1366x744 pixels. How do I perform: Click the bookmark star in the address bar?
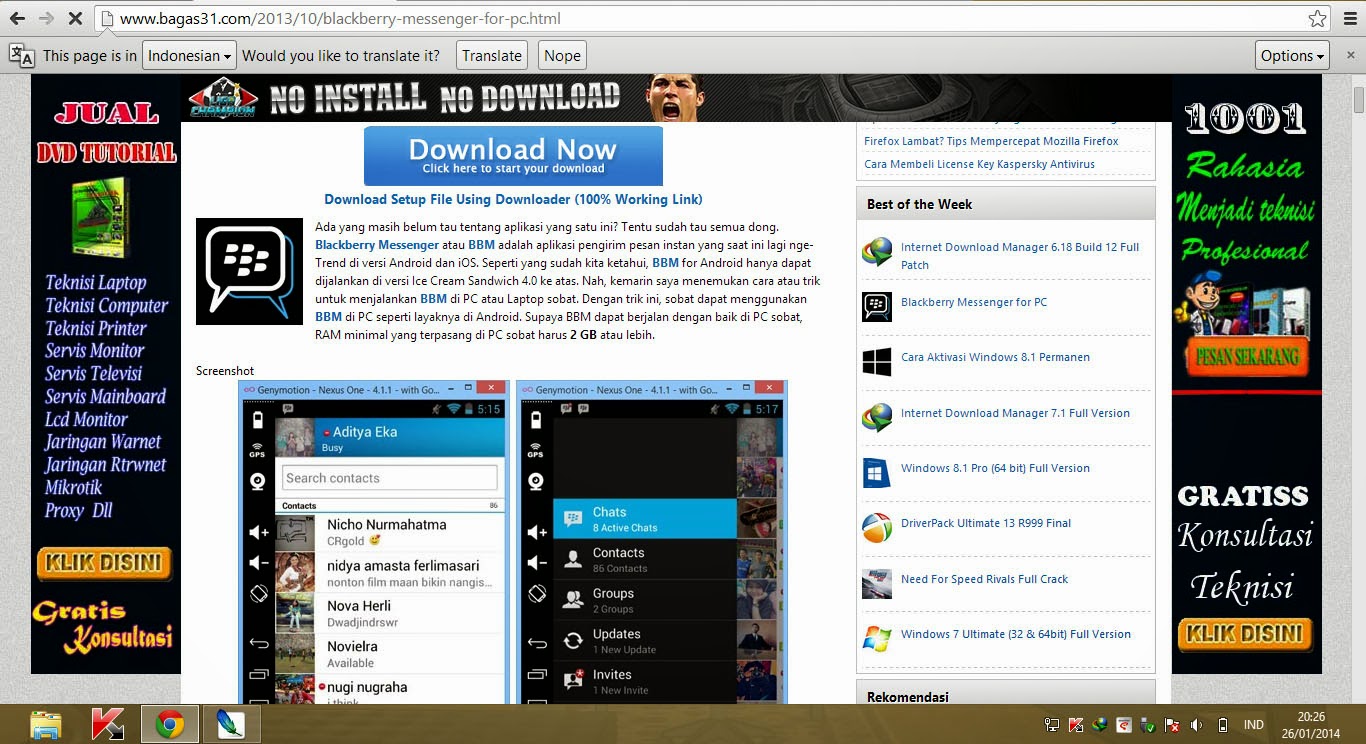point(1319,18)
